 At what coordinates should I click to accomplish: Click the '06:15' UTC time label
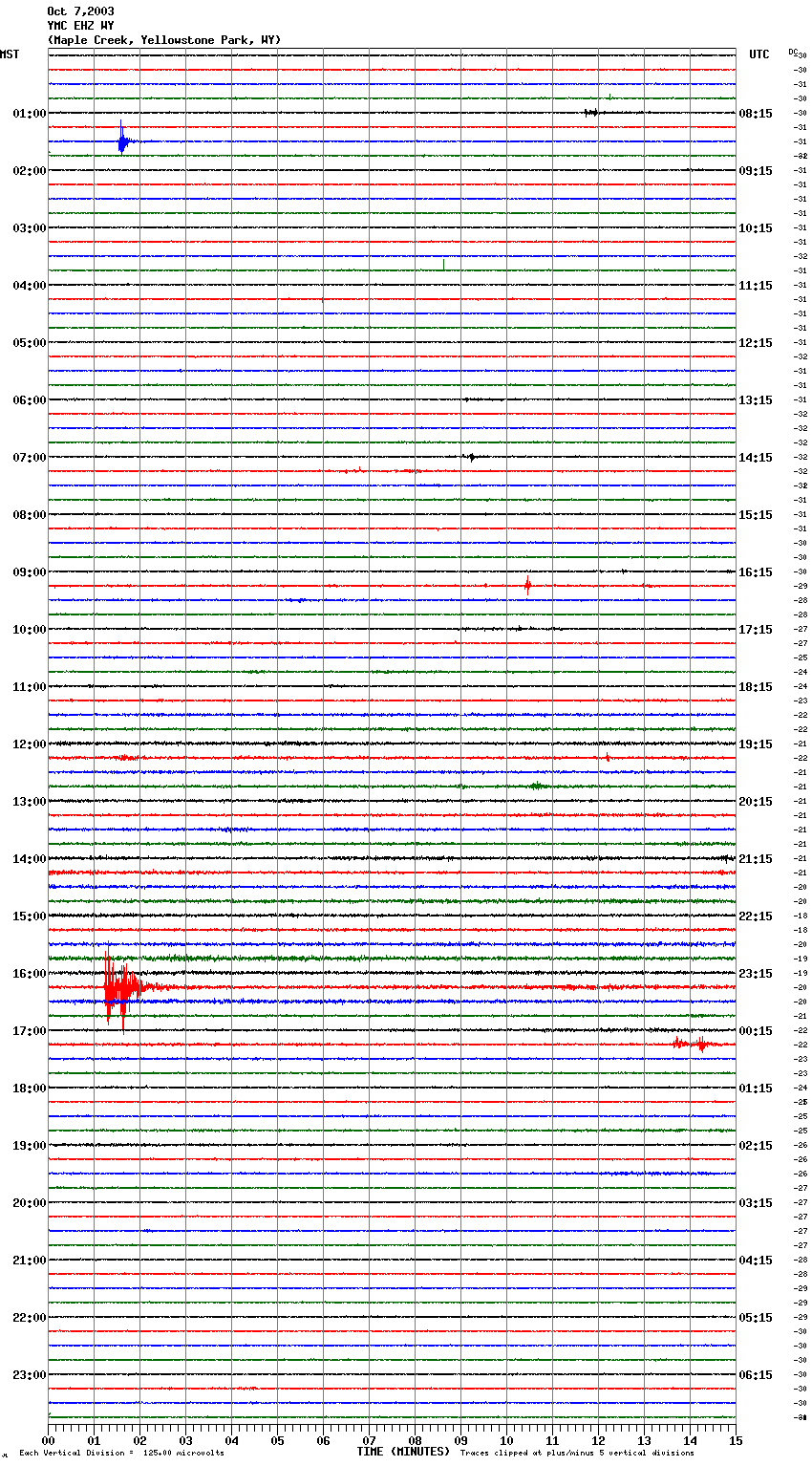[756, 1375]
